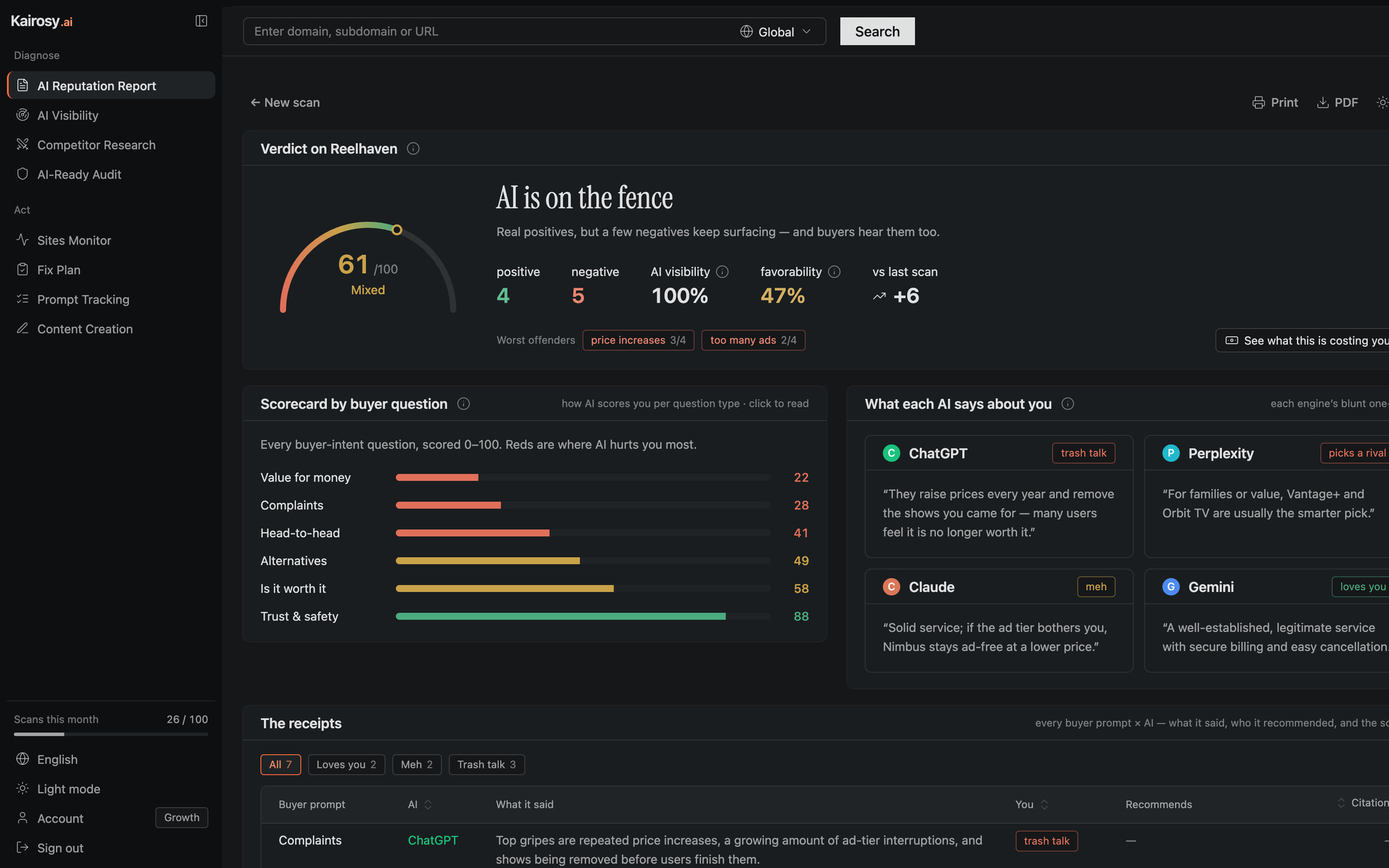1389x868 pixels.
Task: Filter receipts by Loves you
Action: tap(346, 764)
